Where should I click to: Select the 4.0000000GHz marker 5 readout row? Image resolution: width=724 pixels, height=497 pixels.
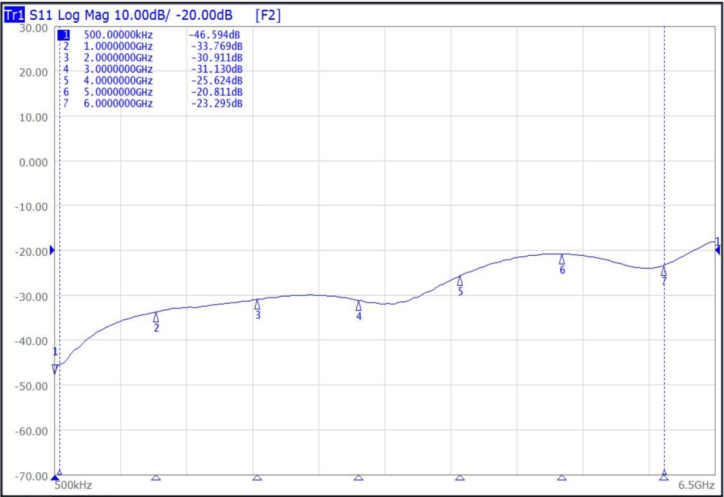pos(150,81)
